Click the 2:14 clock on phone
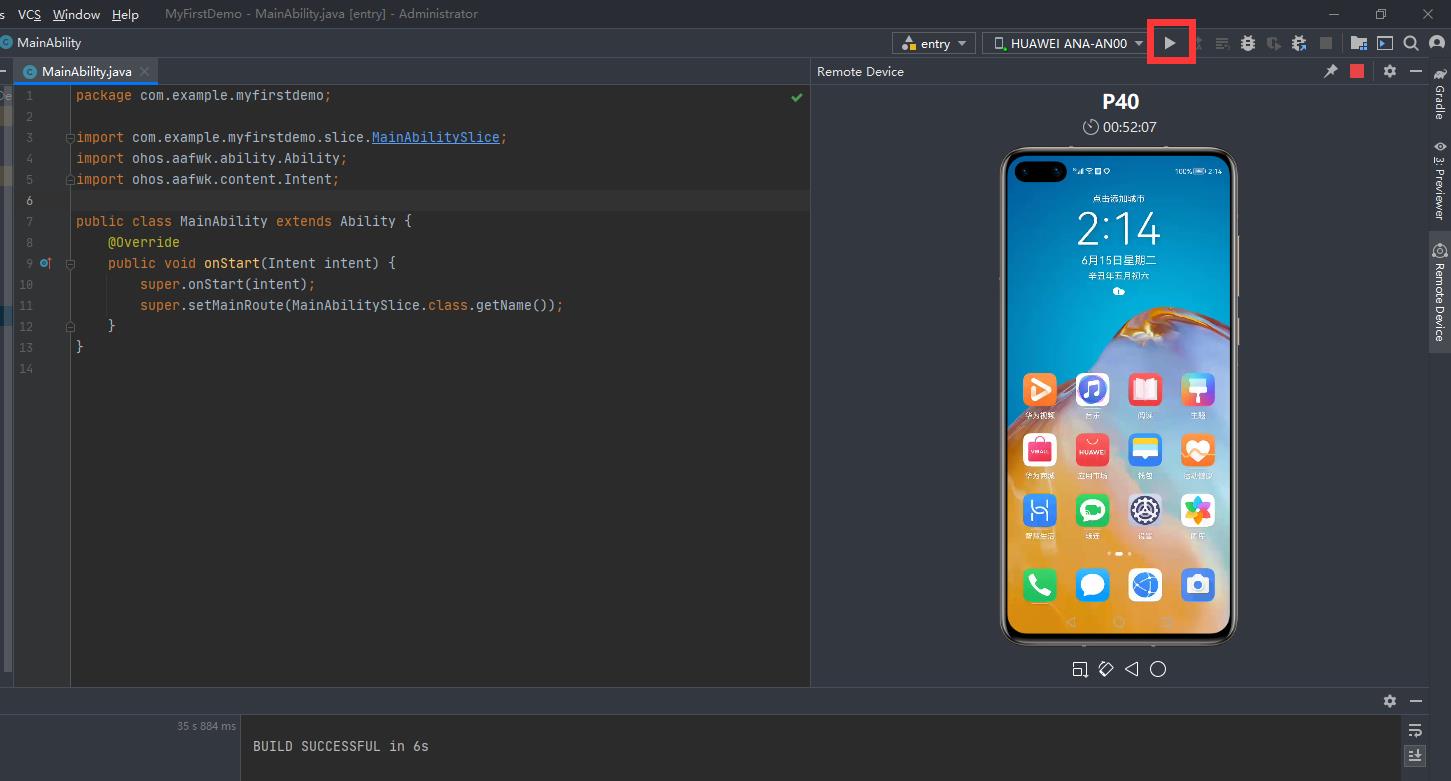 (1118, 230)
